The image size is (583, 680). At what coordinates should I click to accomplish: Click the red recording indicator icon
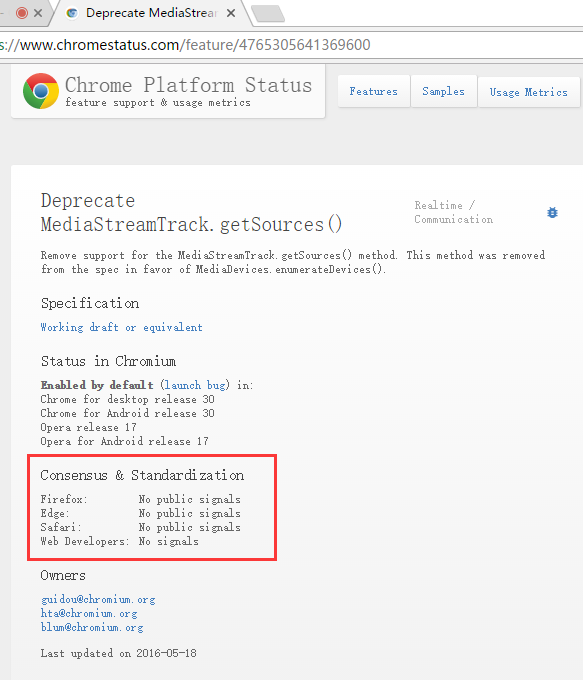(22, 13)
